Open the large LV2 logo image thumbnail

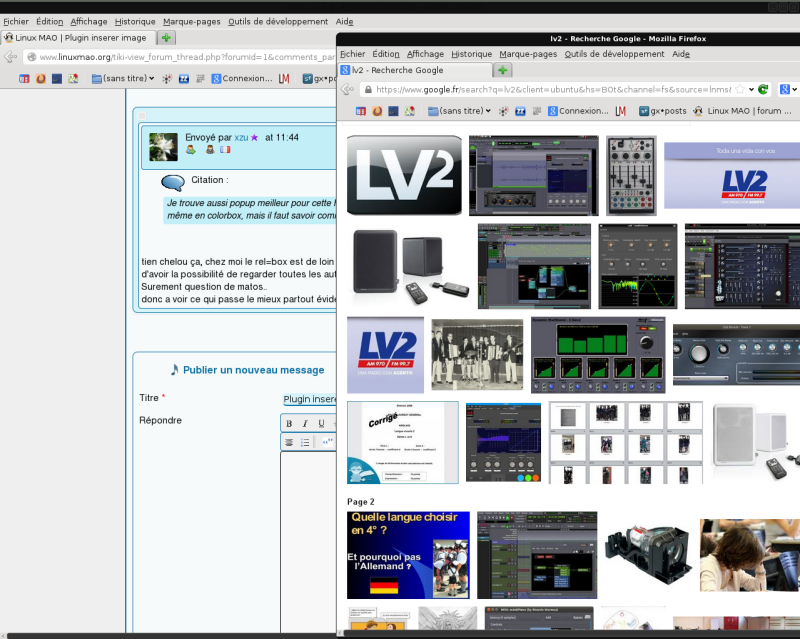coord(404,175)
